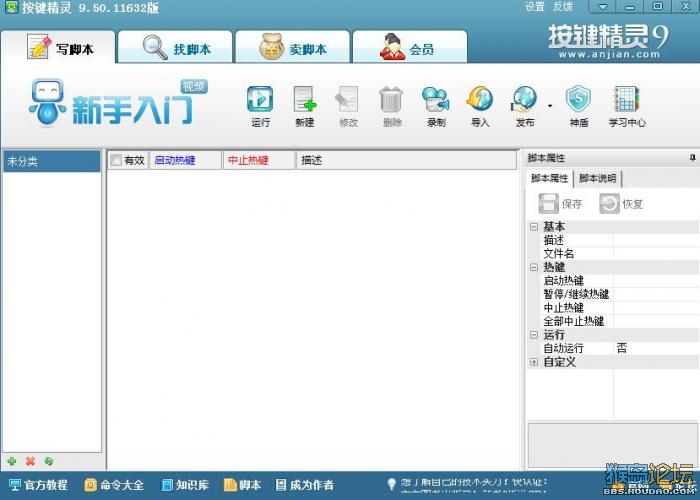Image resolution: width=700 pixels, height=500 pixels.
Task: Set the 启动热键 property value
Action: [656, 280]
